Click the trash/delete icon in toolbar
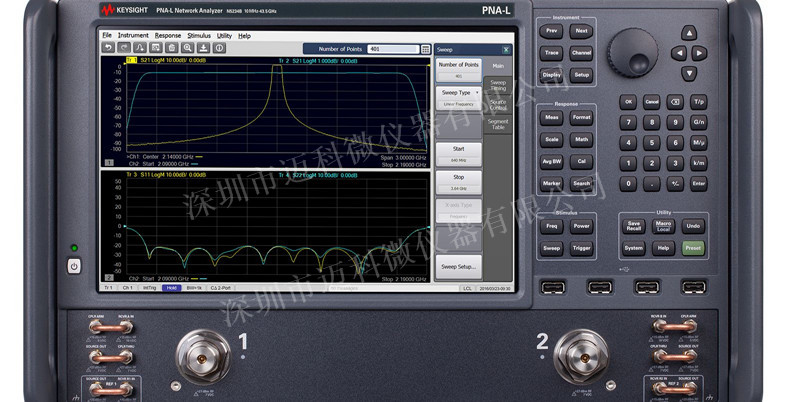Image resolution: width=800 pixels, height=402 pixels. pos(172,48)
